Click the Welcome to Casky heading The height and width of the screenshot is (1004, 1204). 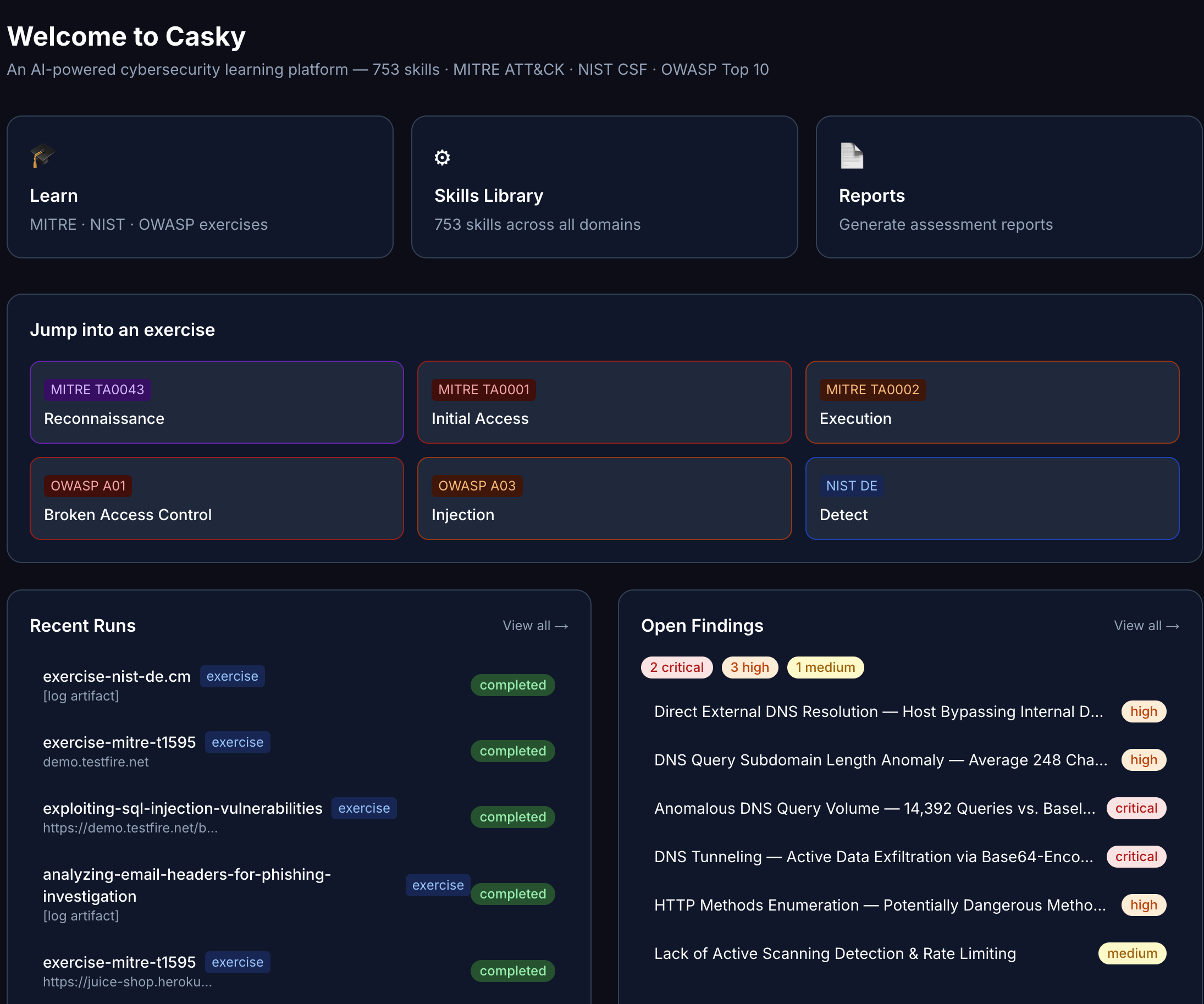pos(126,37)
